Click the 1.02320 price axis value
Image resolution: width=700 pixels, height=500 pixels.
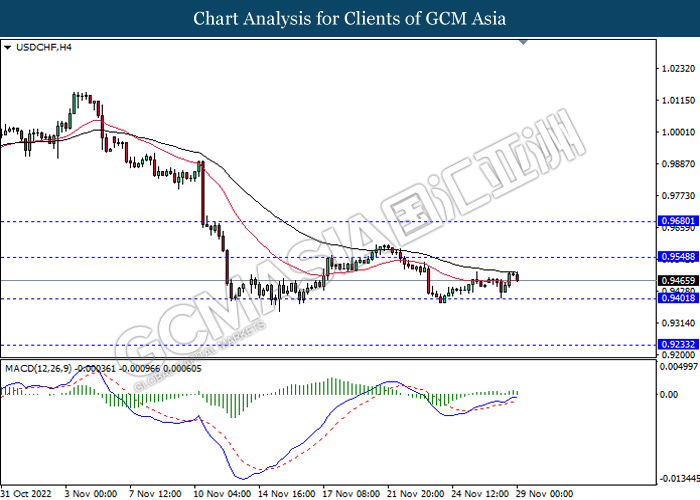pos(679,69)
